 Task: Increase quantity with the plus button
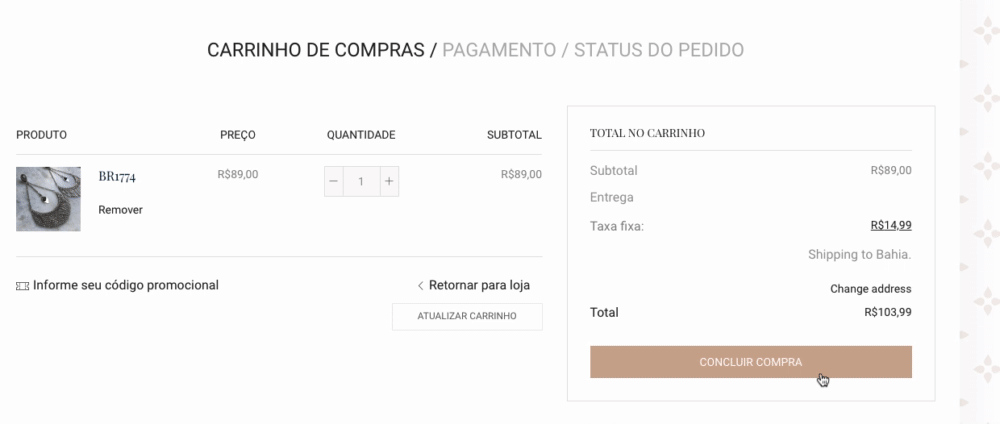point(389,182)
